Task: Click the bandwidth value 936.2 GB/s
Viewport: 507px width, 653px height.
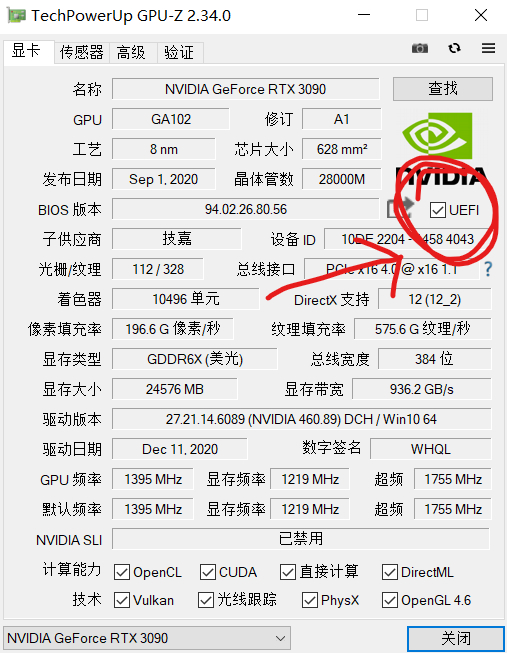Action: 422,389
